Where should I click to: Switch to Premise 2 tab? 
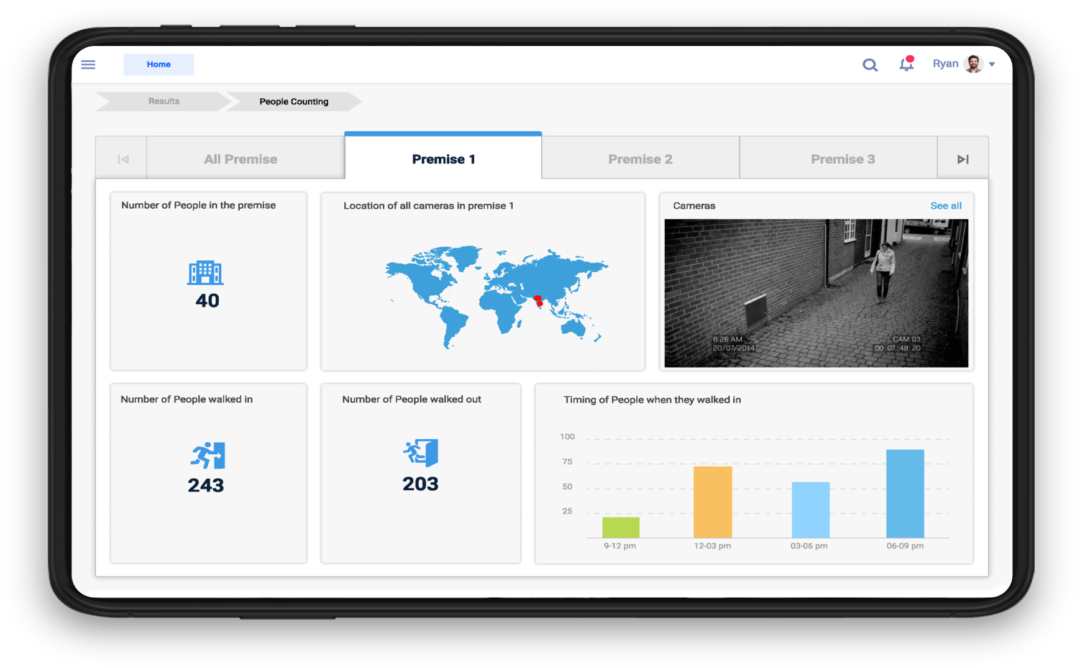pyautogui.click(x=640, y=159)
